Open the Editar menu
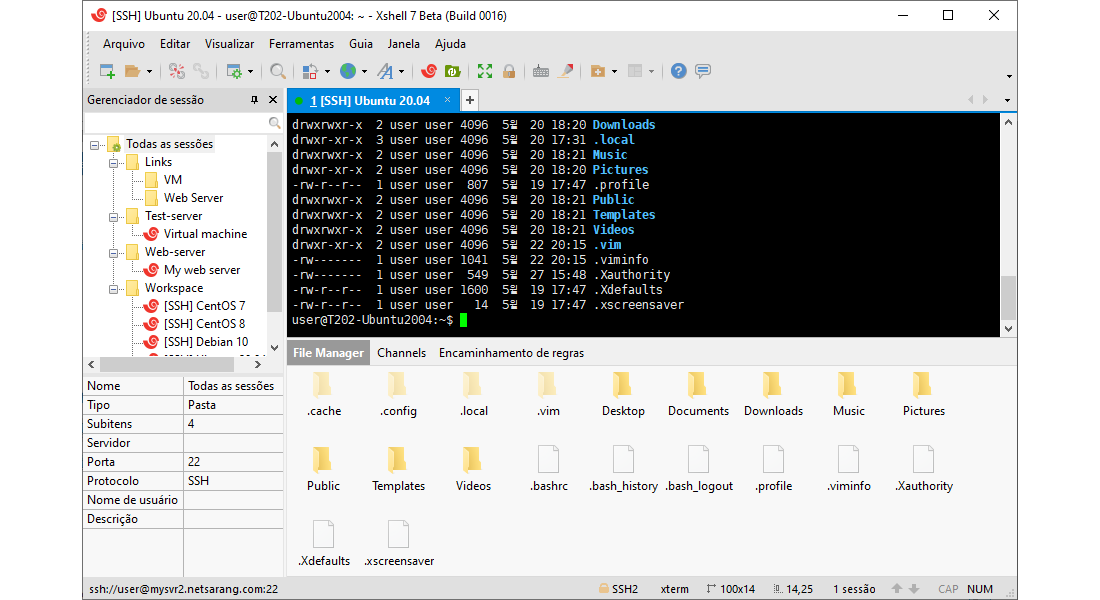Screen dimensions: 1100x600 (175, 44)
